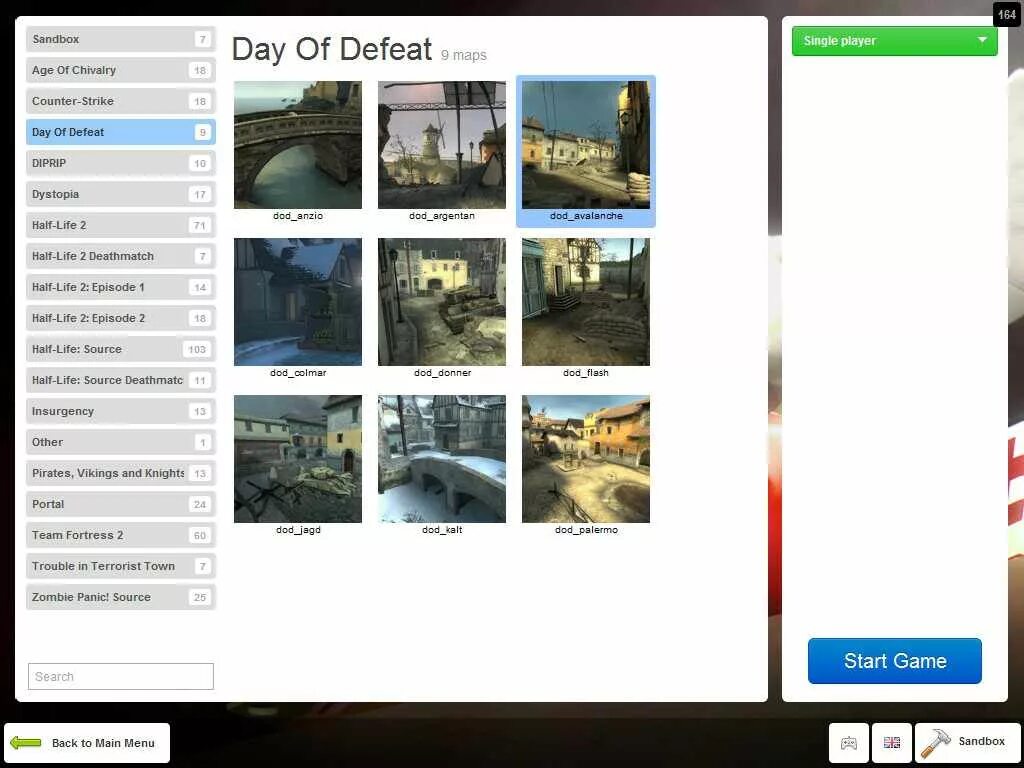The width and height of the screenshot is (1024, 768).
Task: Select the dod_palermo map thumbnail
Action: point(586,458)
